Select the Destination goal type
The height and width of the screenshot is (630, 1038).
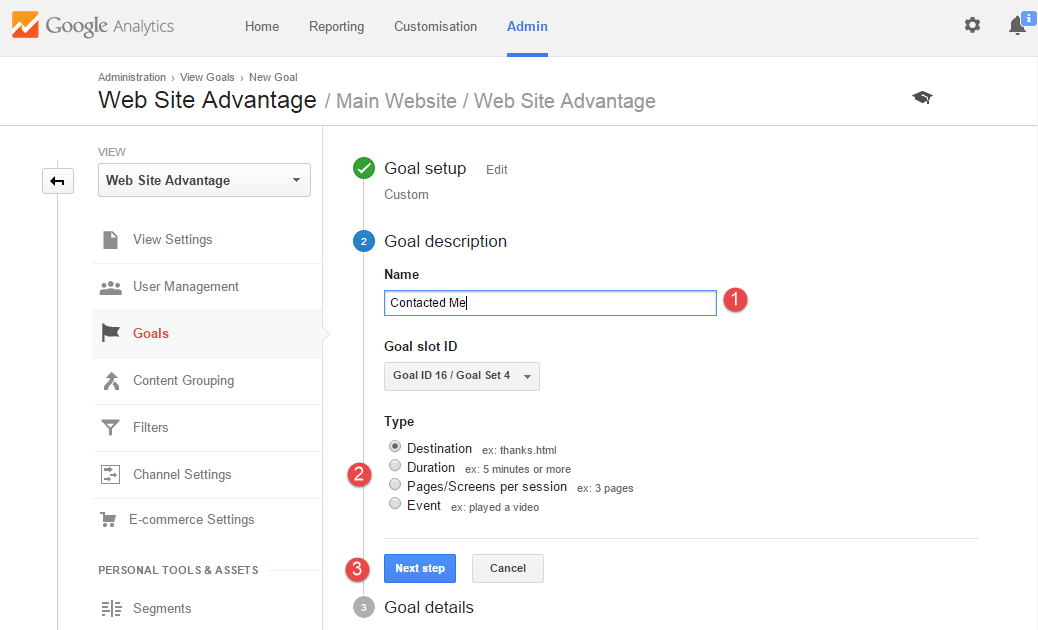click(395, 446)
